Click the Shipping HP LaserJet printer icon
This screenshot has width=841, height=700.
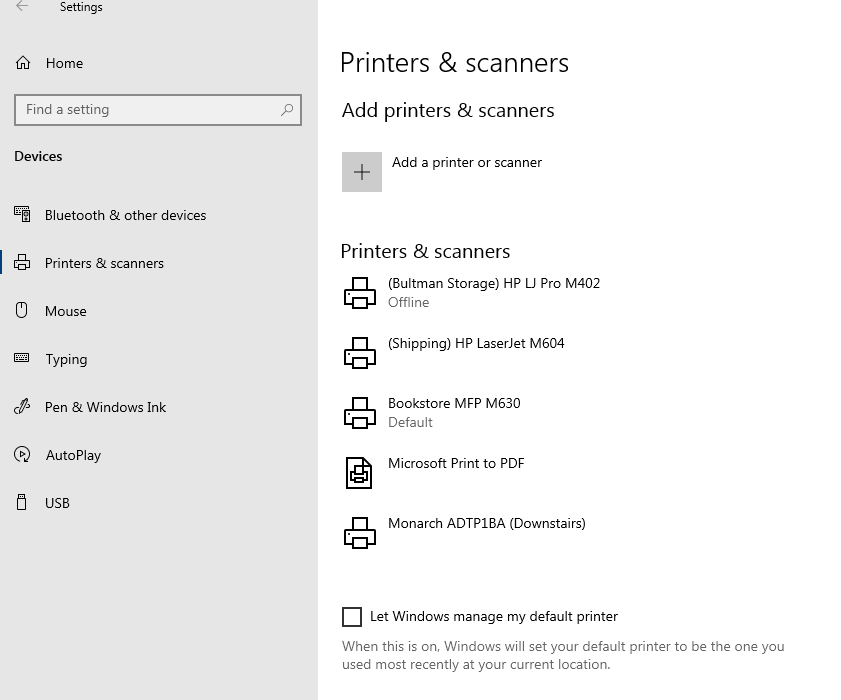360,353
